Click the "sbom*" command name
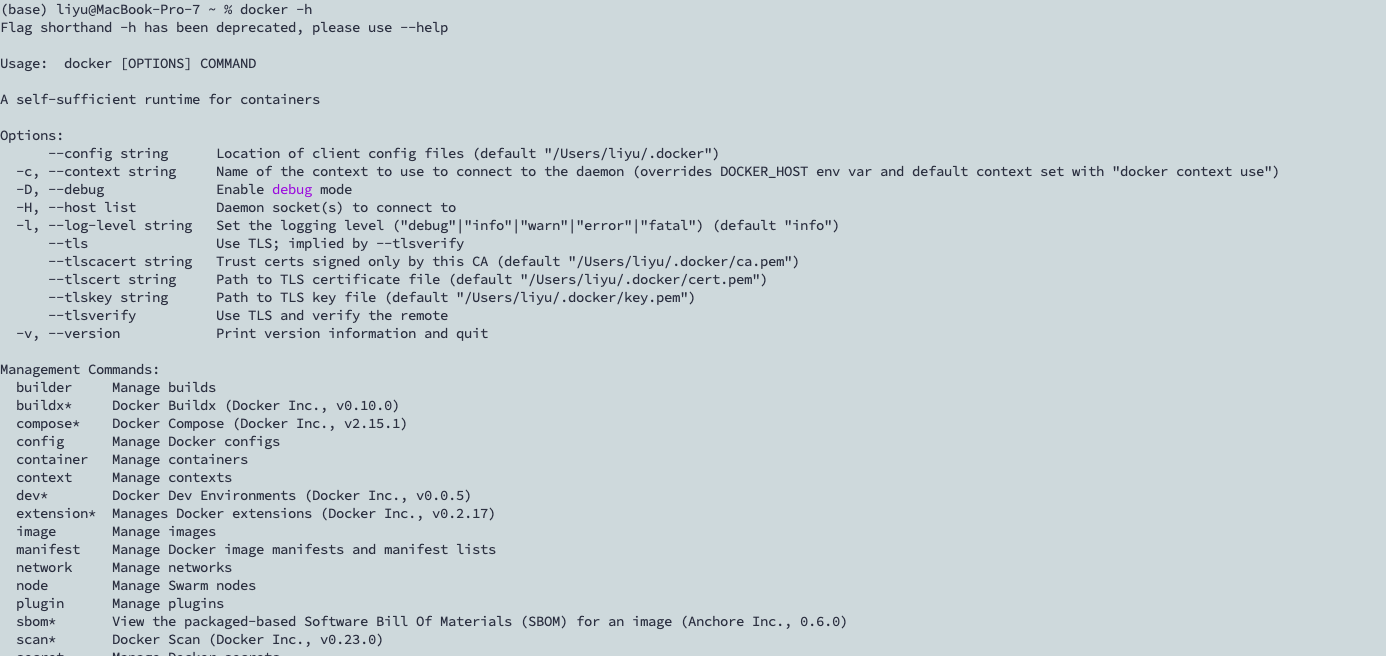The height and width of the screenshot is (656, 1386). [x=36, y=622]
